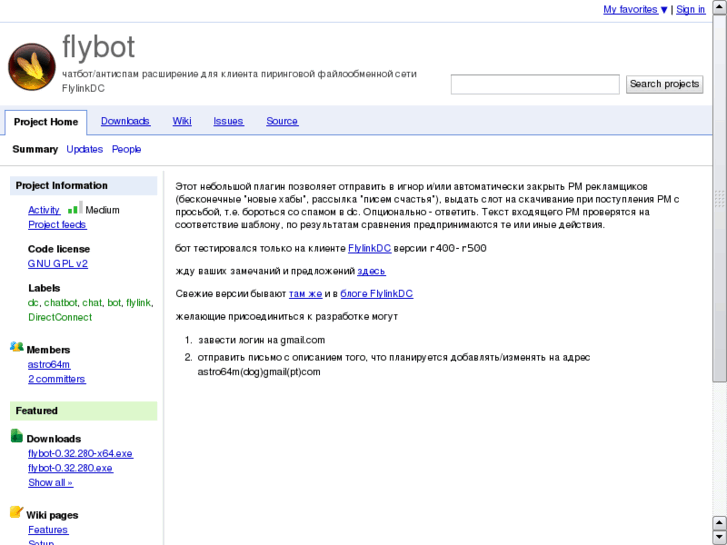Focus the project search input field

pos(535,84)
